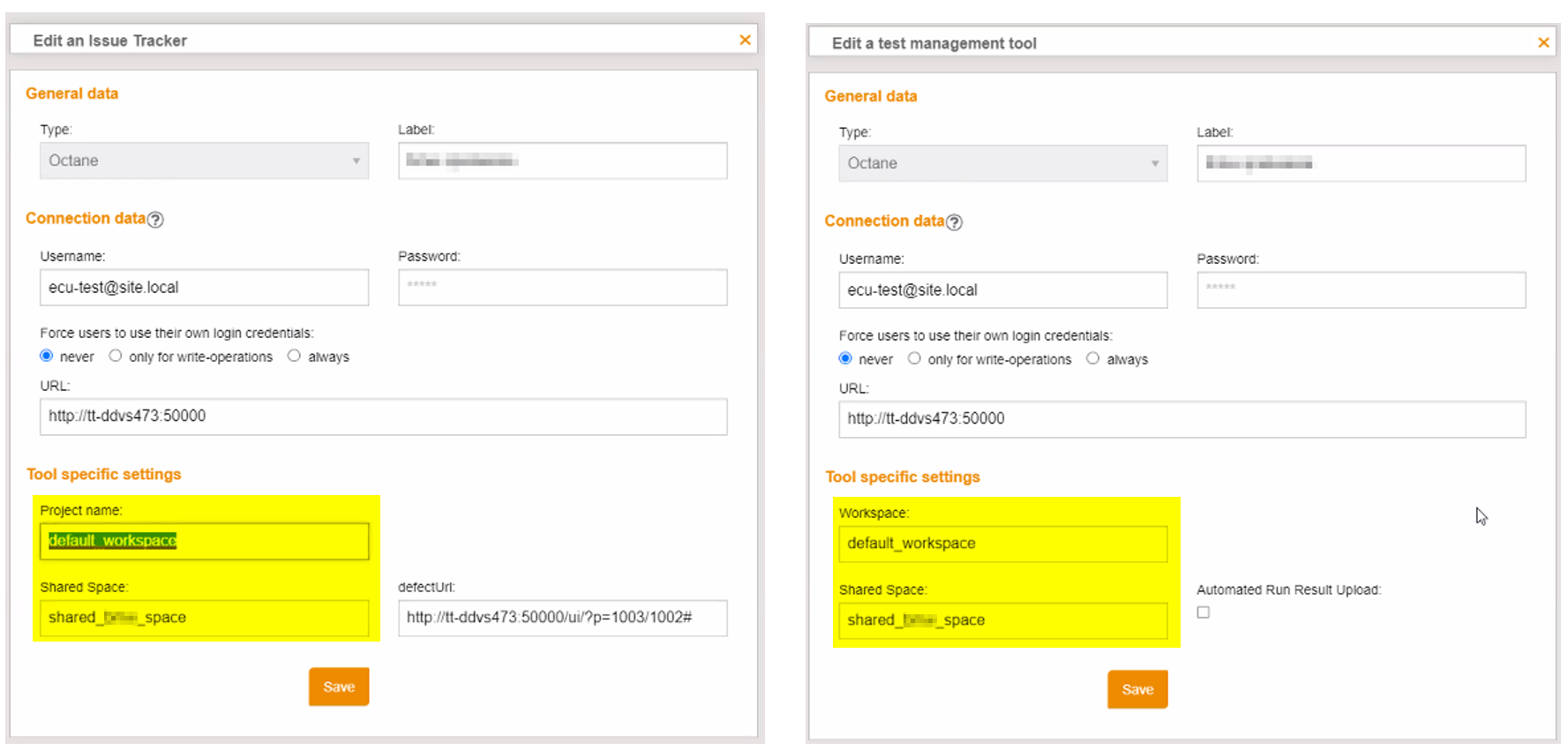Close the Edit a test management tool dialog
Screen dimensions: 1568x751
pos(1543,42)
